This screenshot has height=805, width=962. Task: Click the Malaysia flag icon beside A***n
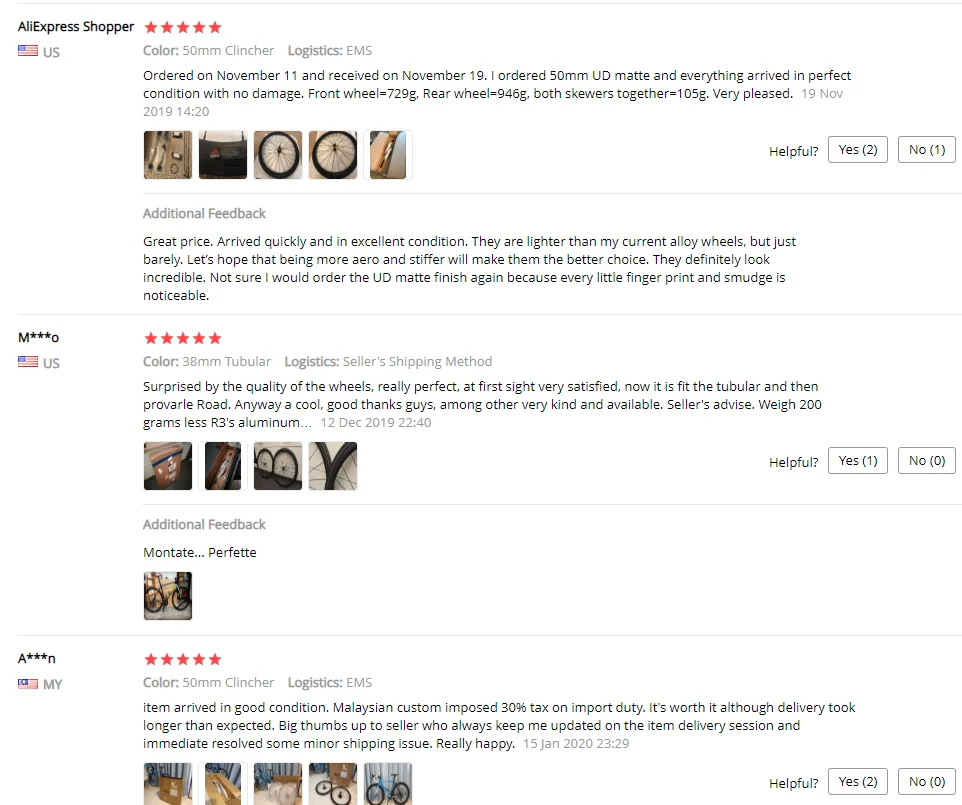(x=28, y=684)
